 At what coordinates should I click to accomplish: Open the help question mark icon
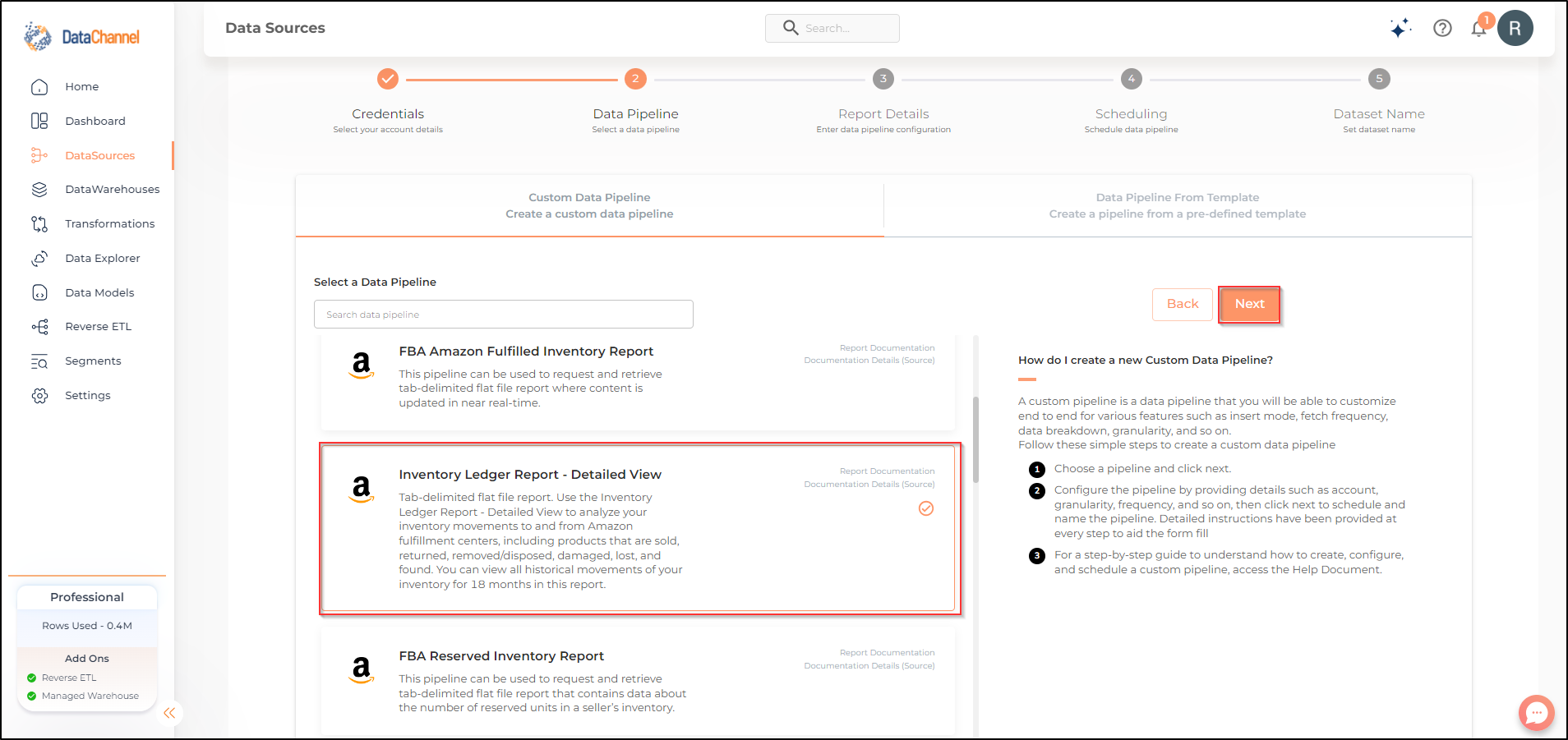tap(1442, 28)
